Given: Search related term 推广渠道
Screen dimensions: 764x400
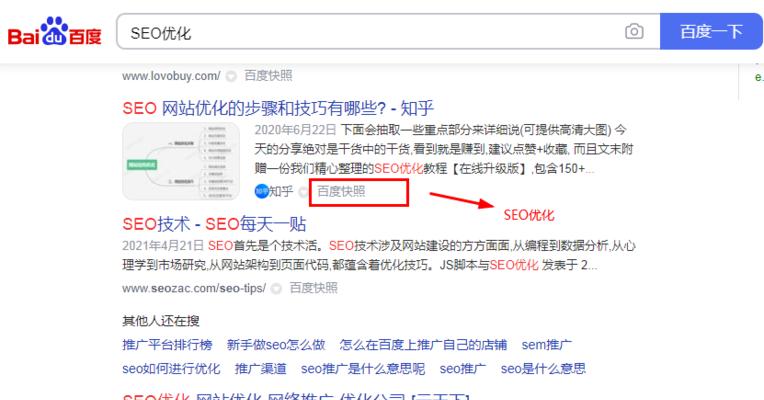Looking at the screenshot, I should (261, 369).
